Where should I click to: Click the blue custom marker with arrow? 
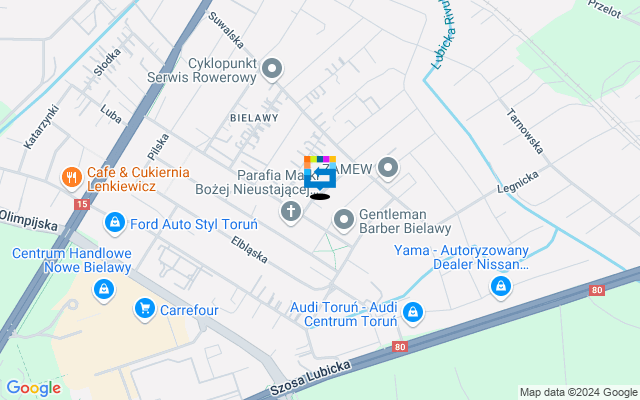click(320, 173)
